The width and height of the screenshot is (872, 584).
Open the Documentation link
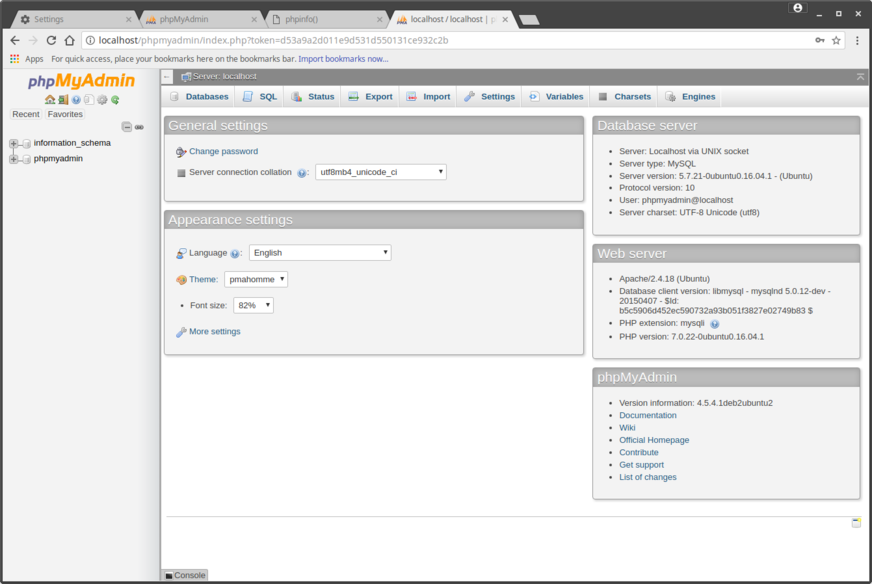click(x=648, y=415)
